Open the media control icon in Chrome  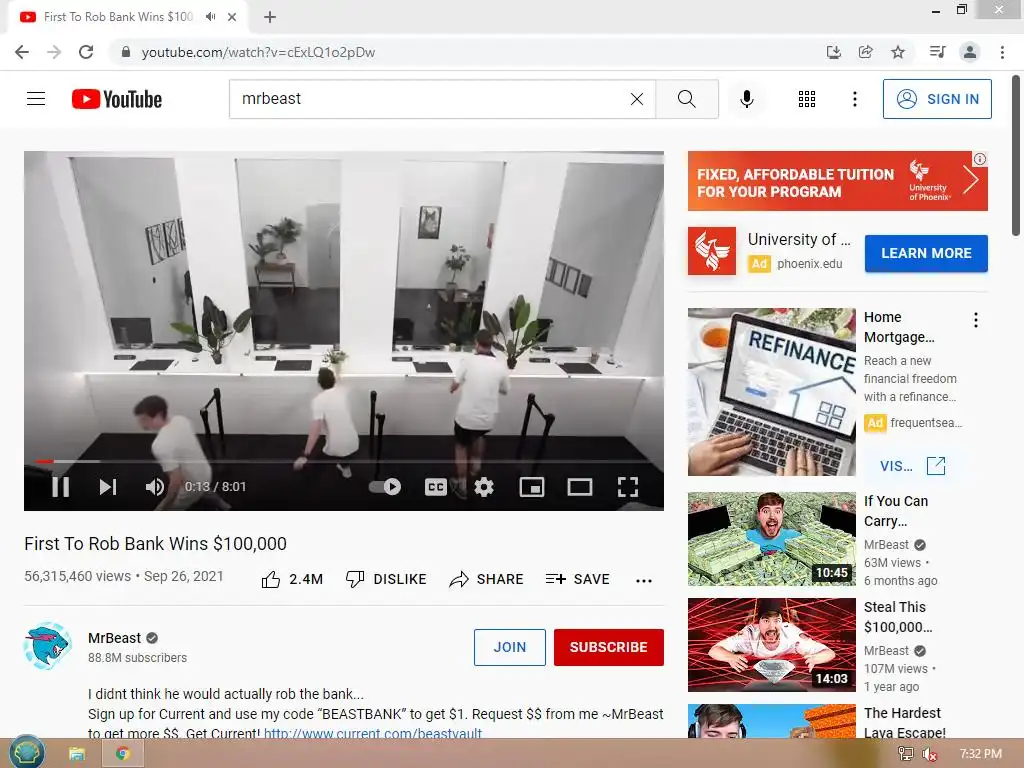pyautogui.click(x=937, y=52)
